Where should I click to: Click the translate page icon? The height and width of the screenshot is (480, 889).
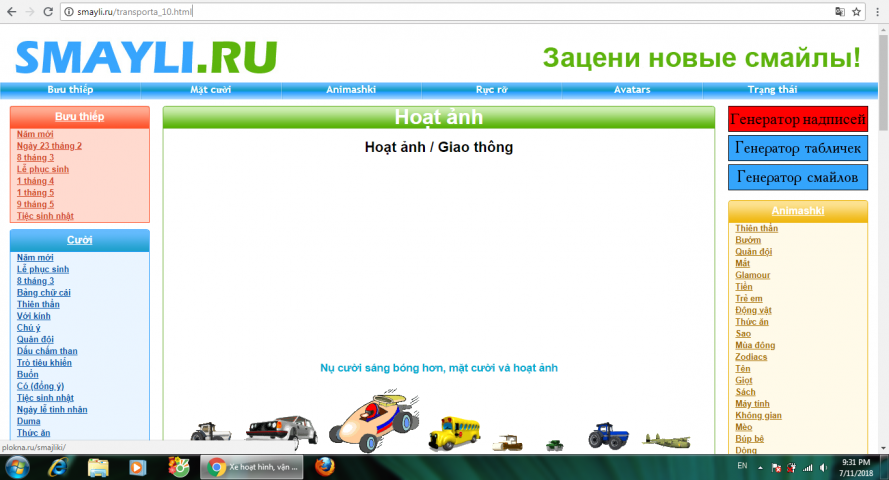839,12
